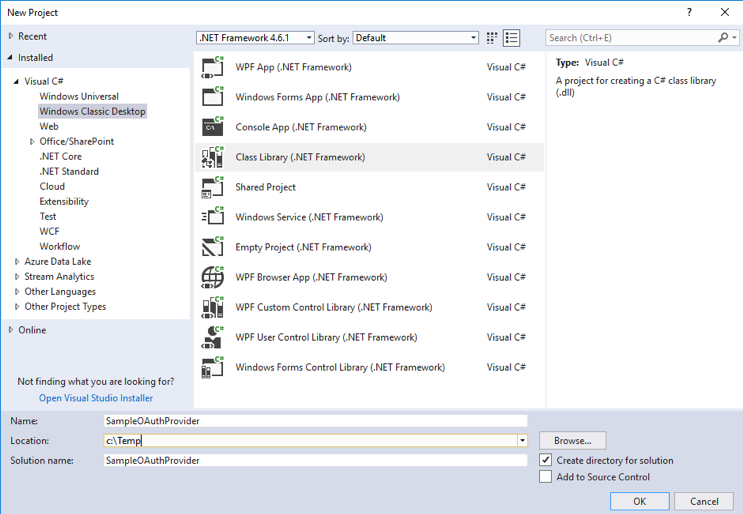This screenshot has height=514, width=743.
Task: Click the Empty Project template icon
Action: pos(212,247)
